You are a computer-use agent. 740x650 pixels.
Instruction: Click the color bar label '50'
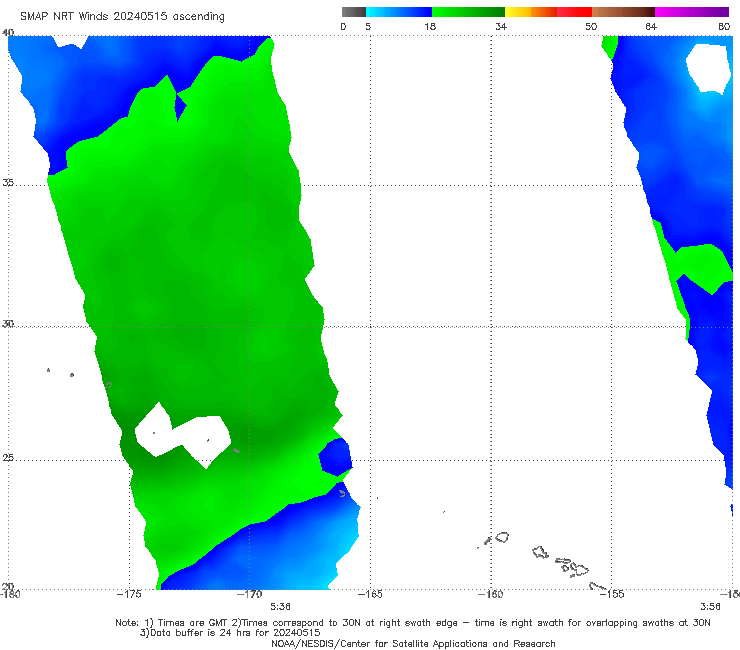[591, 27]
